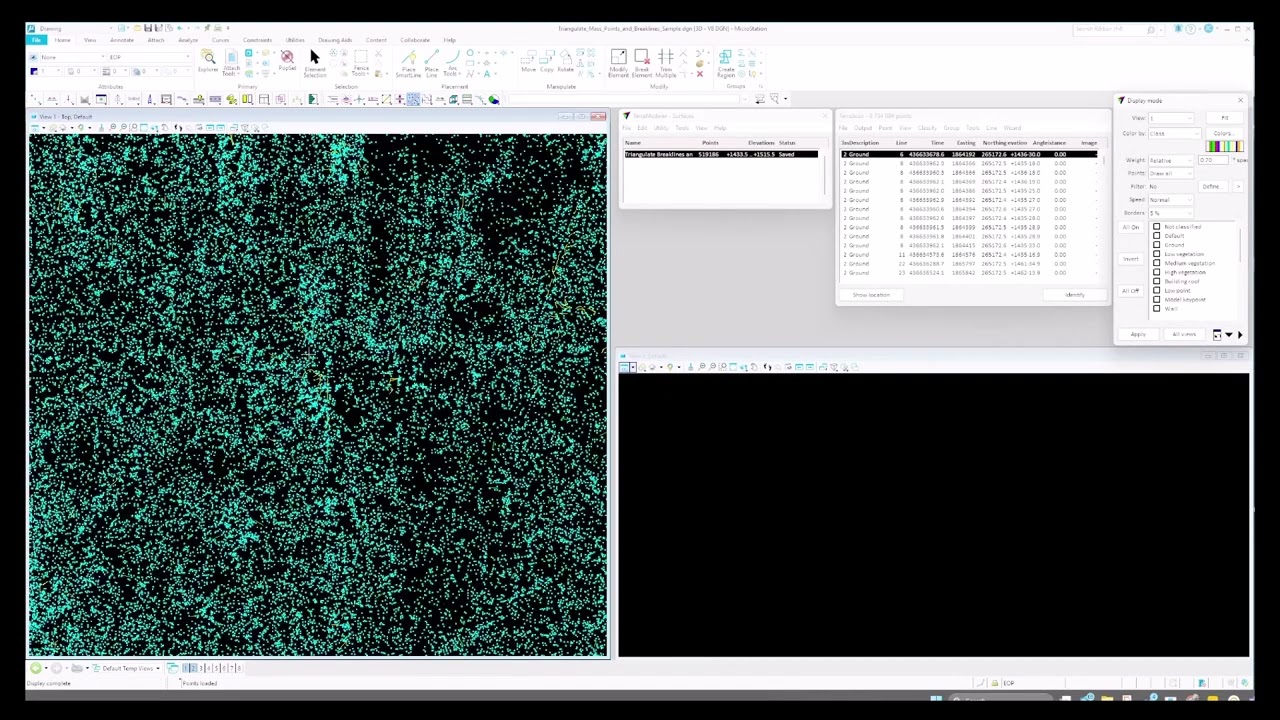Select the Place Line tool
The width and height of the screenshot is (1280, 720).
(x=432, y=63)
